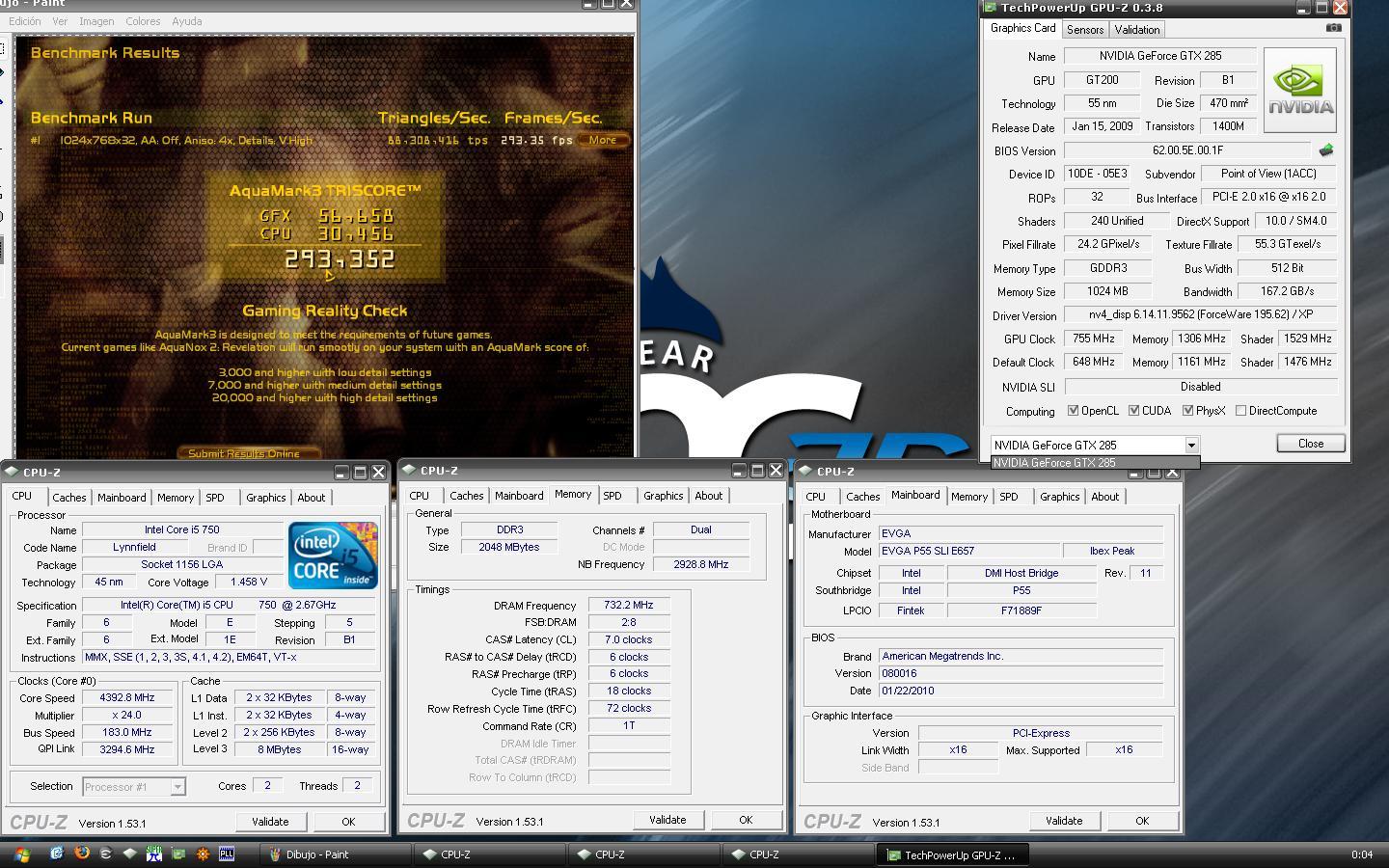Open CPU tab in the CPU-Z Mainboard window

(x=815, y=497)
